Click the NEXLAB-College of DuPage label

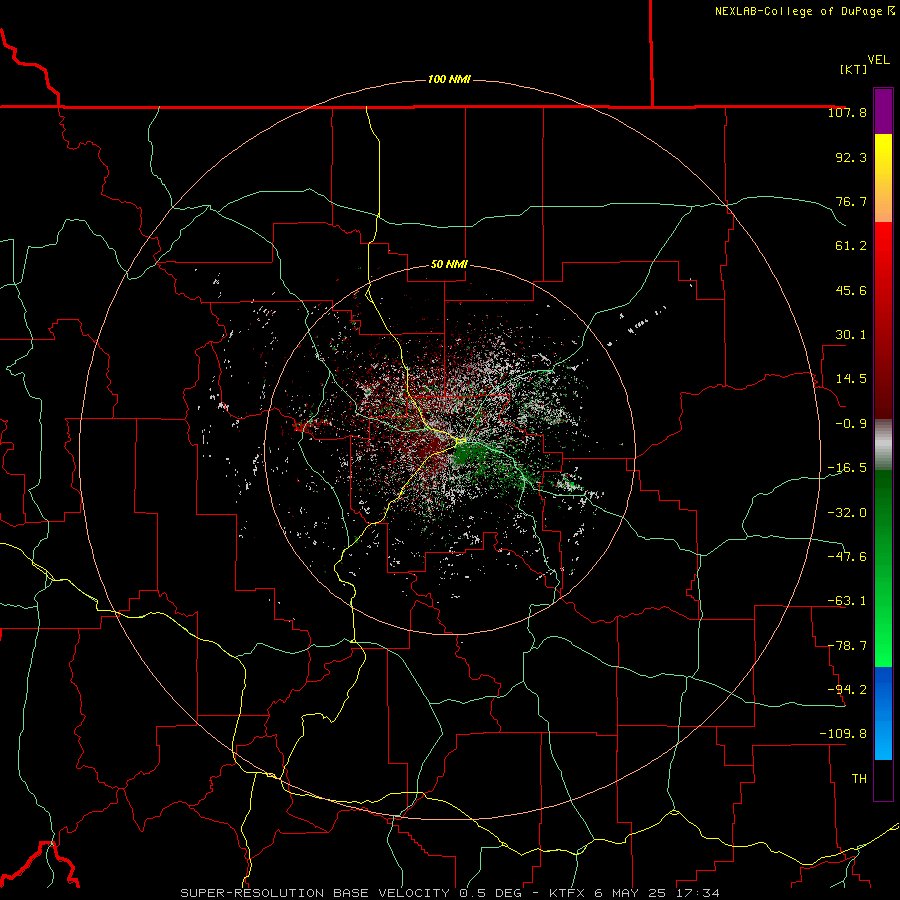(x=804, y=11)
